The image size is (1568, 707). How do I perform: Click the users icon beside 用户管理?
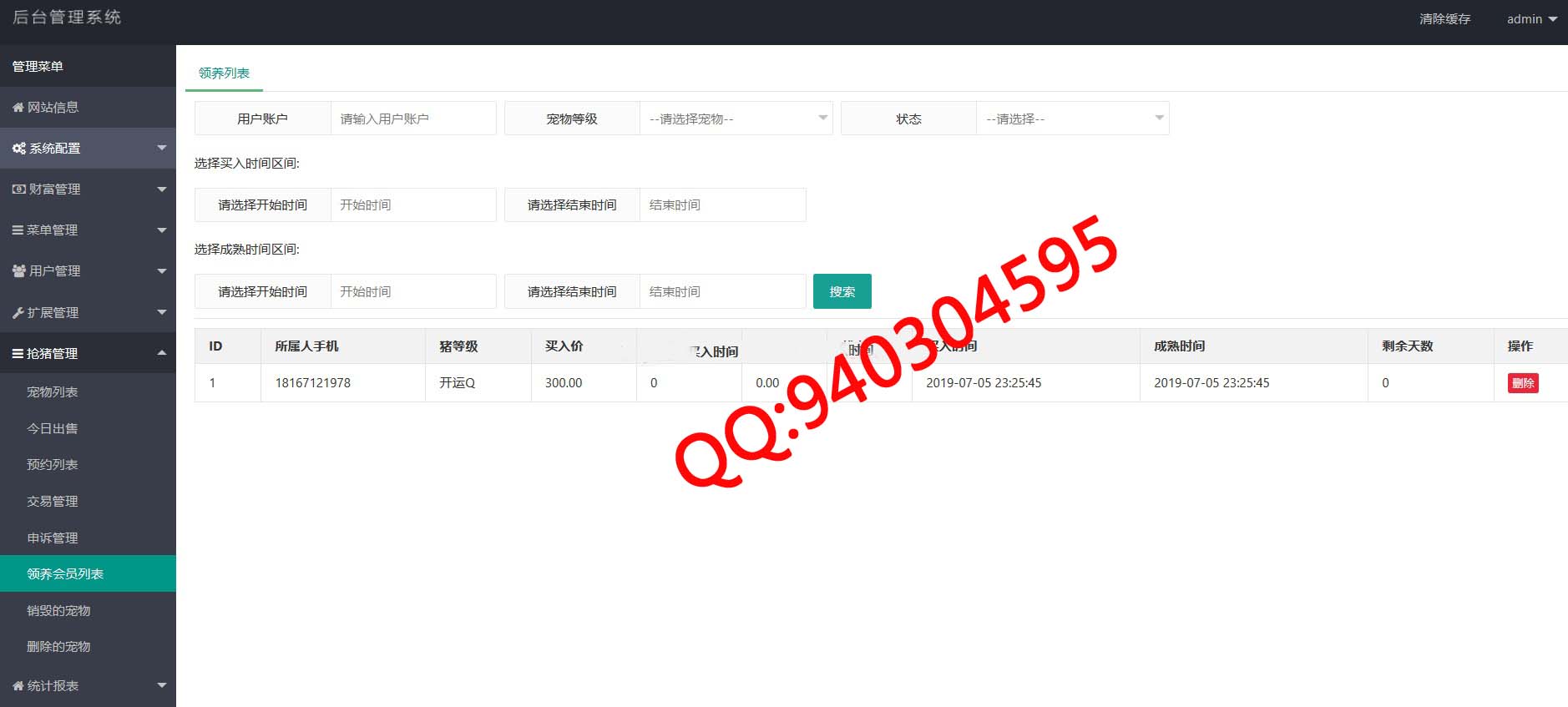18,271
